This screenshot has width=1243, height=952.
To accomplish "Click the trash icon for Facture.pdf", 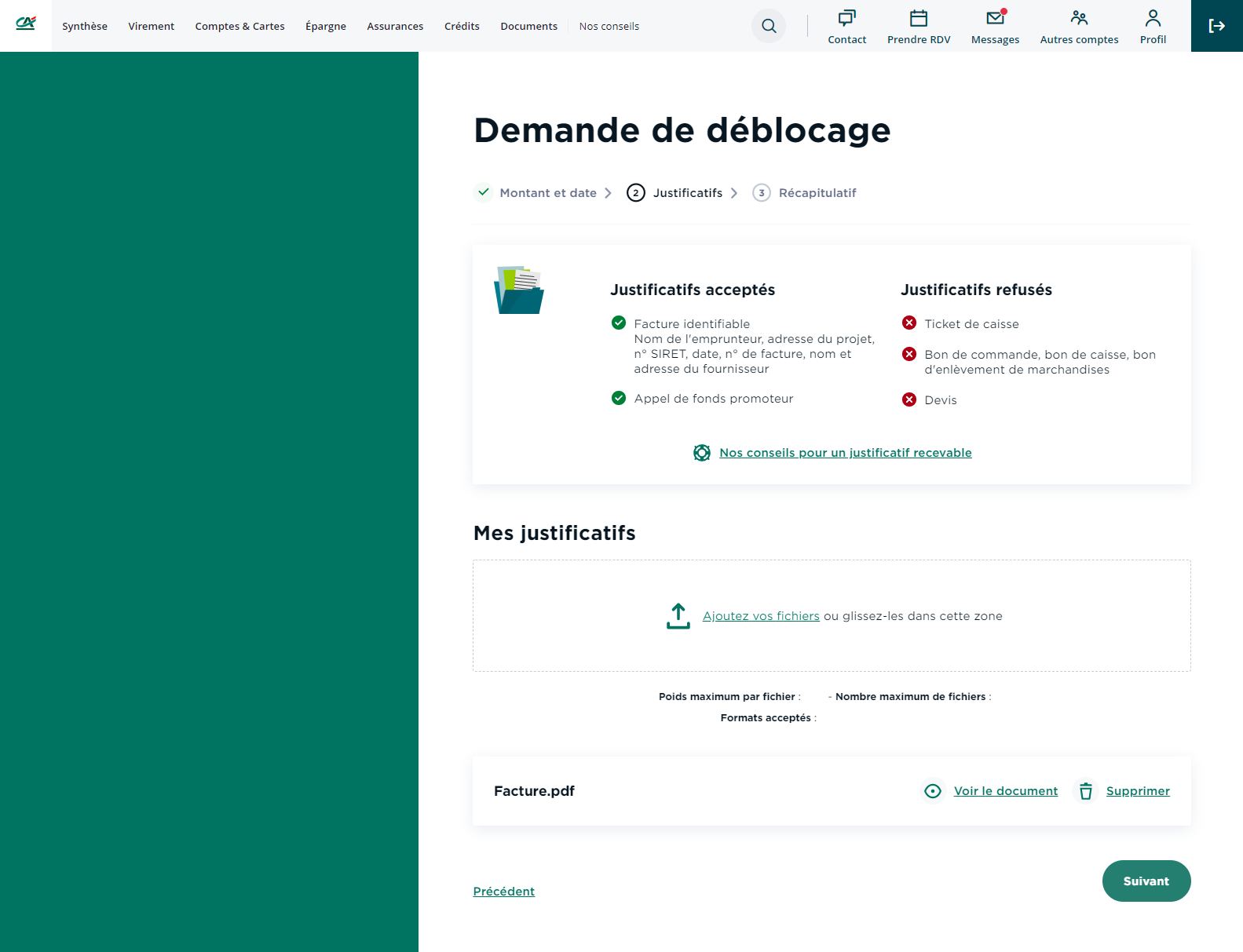I will (1085, 791).
